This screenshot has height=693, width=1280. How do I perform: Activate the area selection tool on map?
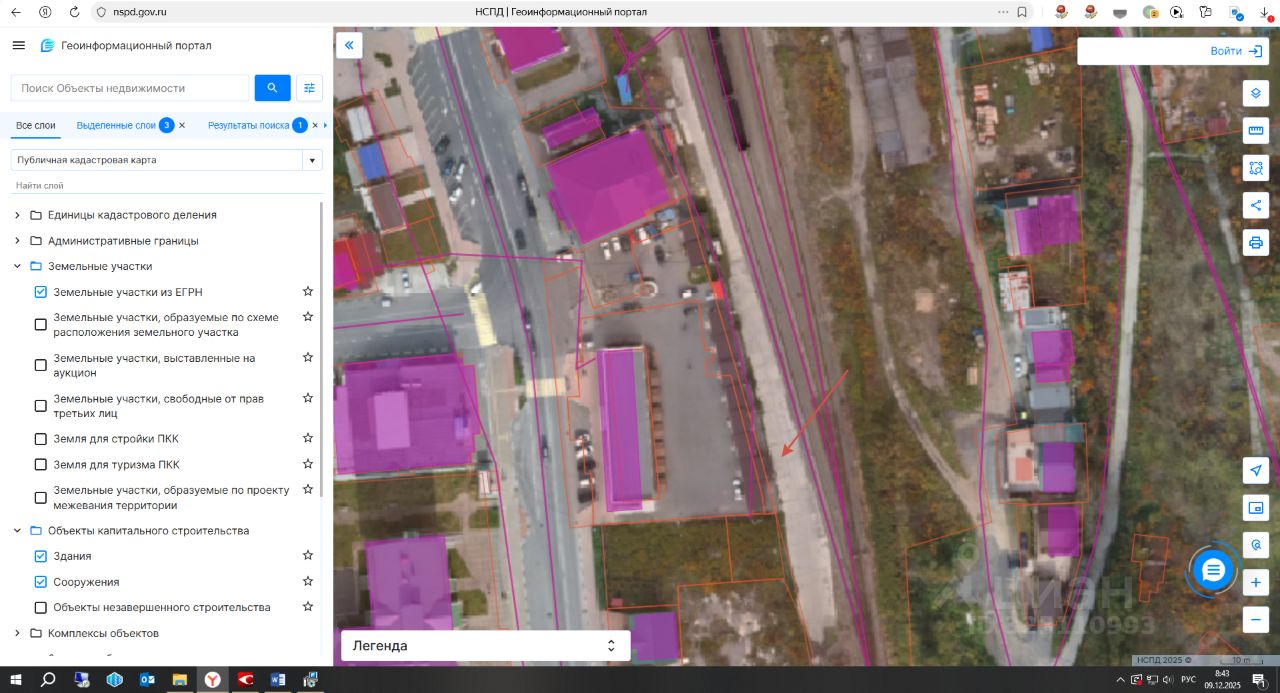pos(1256,168)
